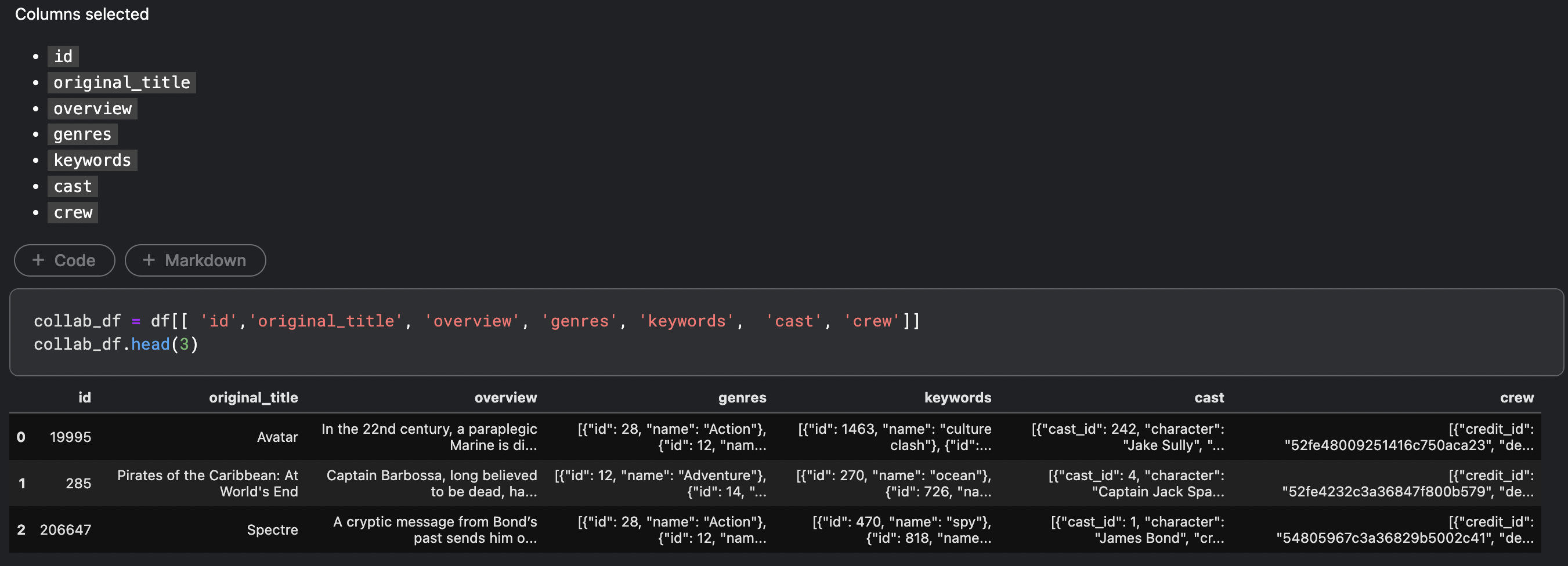The width and height of the screenshot is (1568, 566).
Task: Click the Avatar overview cell text
Action: (429, 437)
